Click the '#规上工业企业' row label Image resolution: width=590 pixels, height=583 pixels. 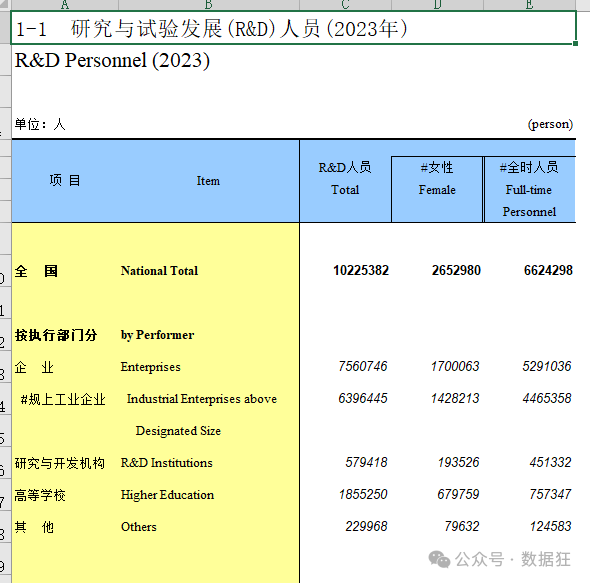tap(63, 399)
